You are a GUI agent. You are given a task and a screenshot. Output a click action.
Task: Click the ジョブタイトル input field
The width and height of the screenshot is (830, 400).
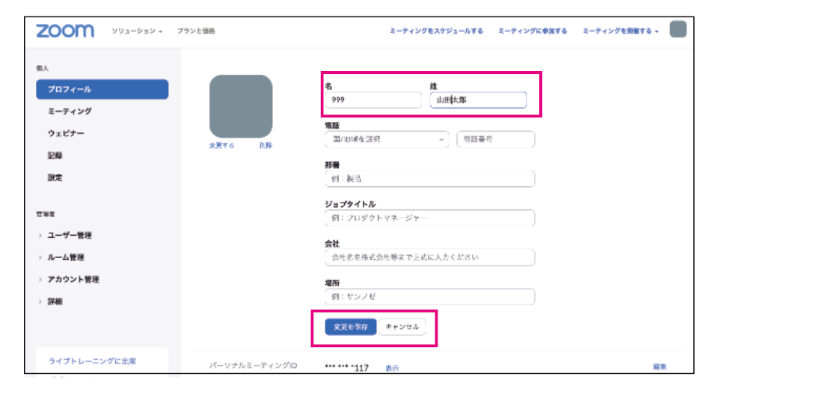[430, 218]
